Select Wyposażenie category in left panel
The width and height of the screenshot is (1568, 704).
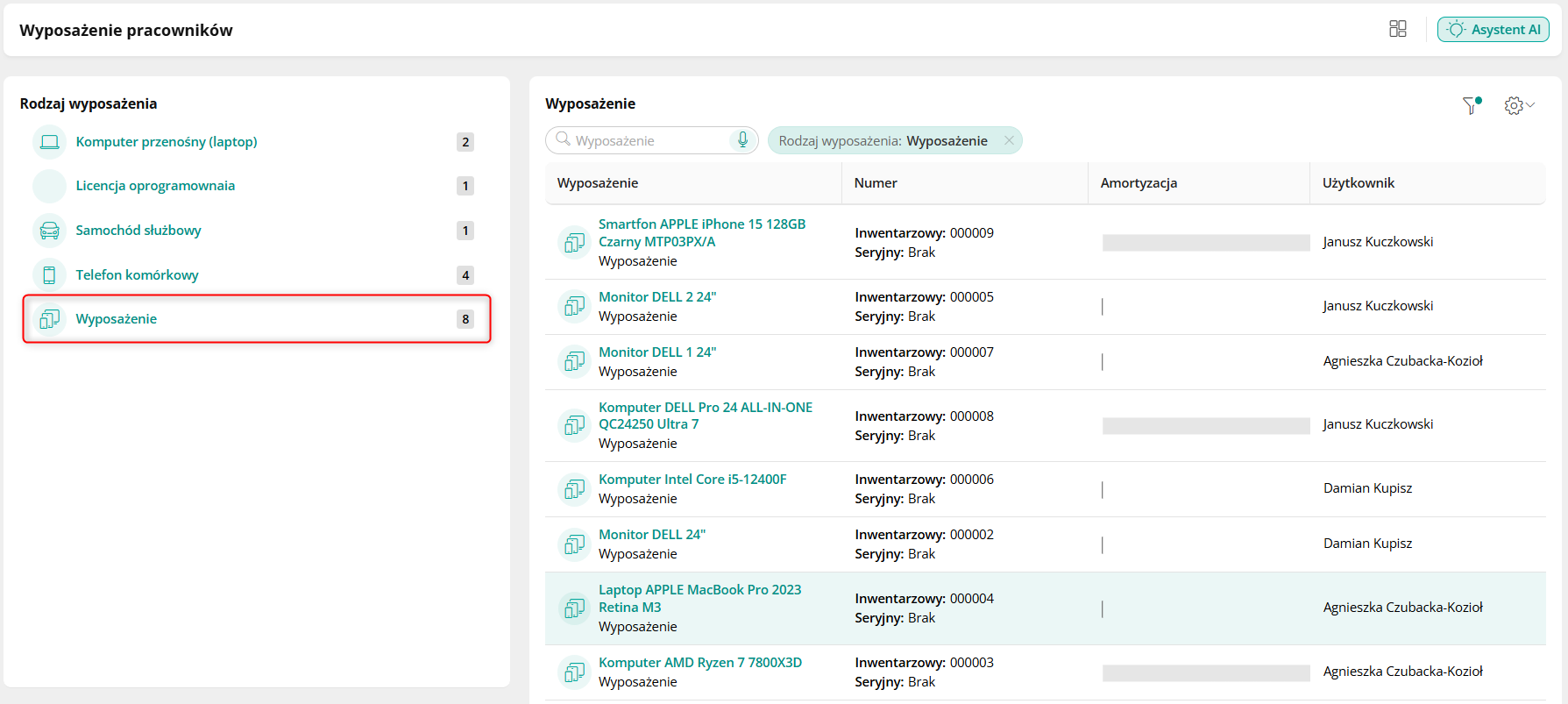coord(255,319)
